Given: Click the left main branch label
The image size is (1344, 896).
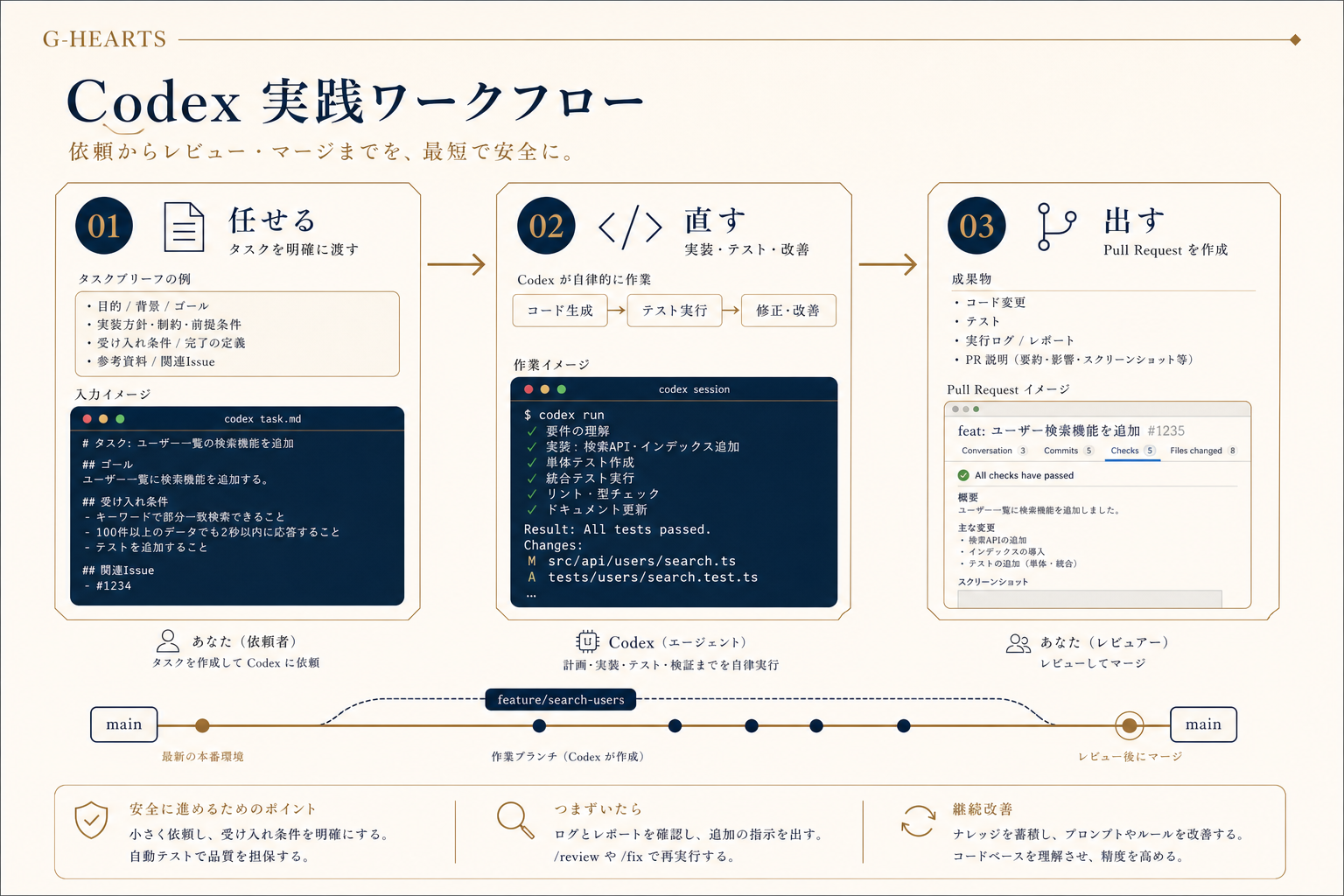Looking at the screenshot, I should pyautogui.click(x=124, y=724).
